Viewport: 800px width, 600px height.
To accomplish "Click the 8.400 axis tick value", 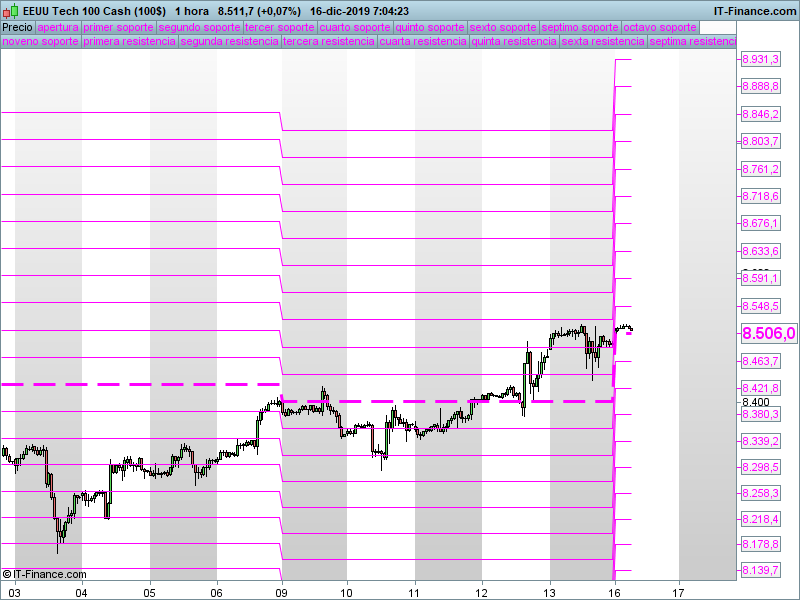I will (756, 402).
